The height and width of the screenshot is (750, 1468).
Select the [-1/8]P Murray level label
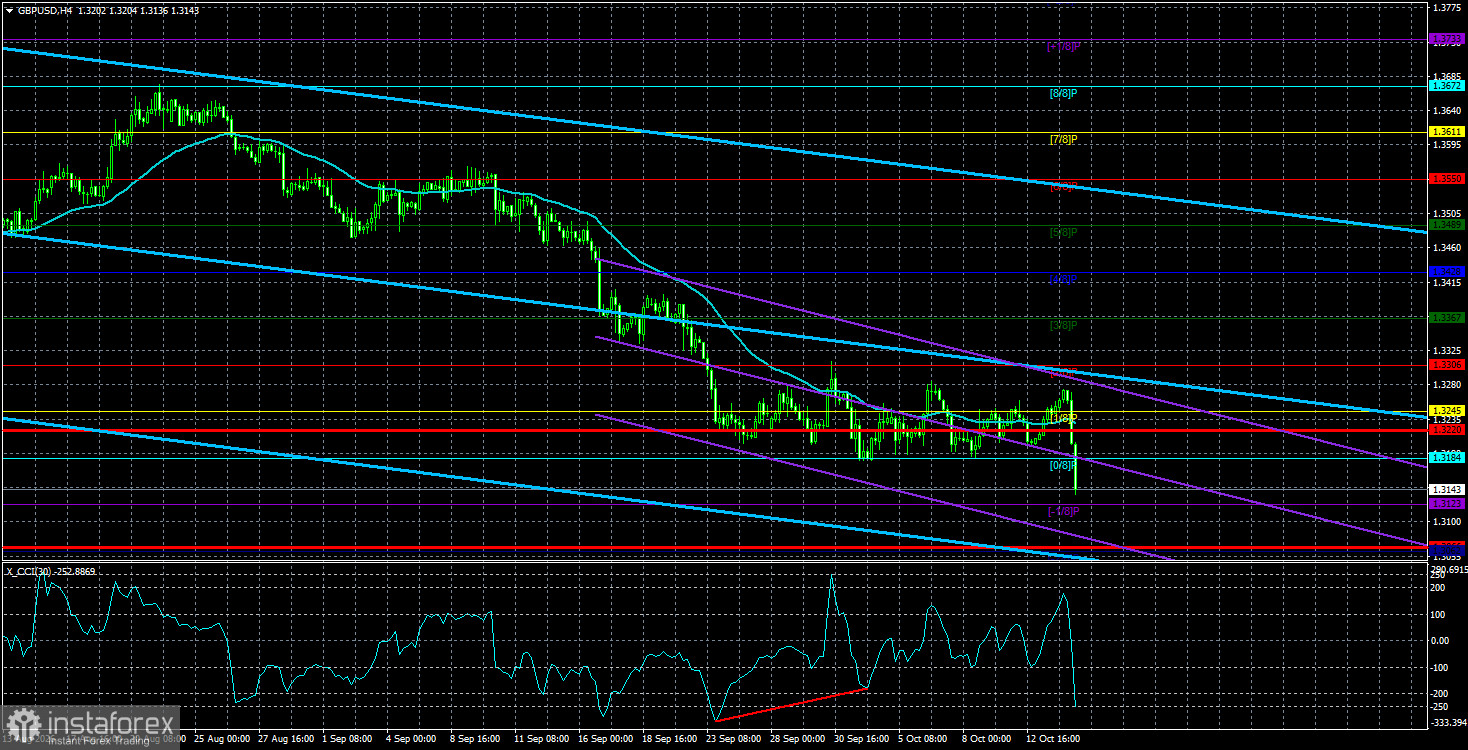pyautogui.click(x=1063, y=511)
